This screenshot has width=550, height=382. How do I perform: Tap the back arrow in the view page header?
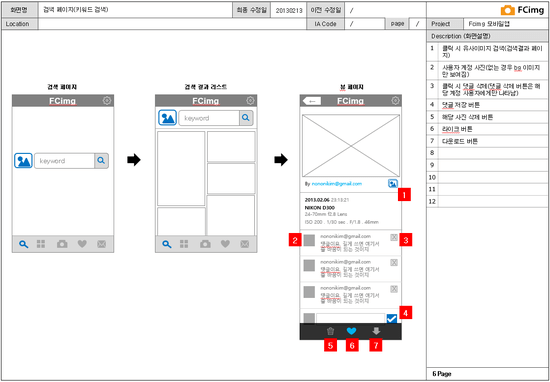311,101
